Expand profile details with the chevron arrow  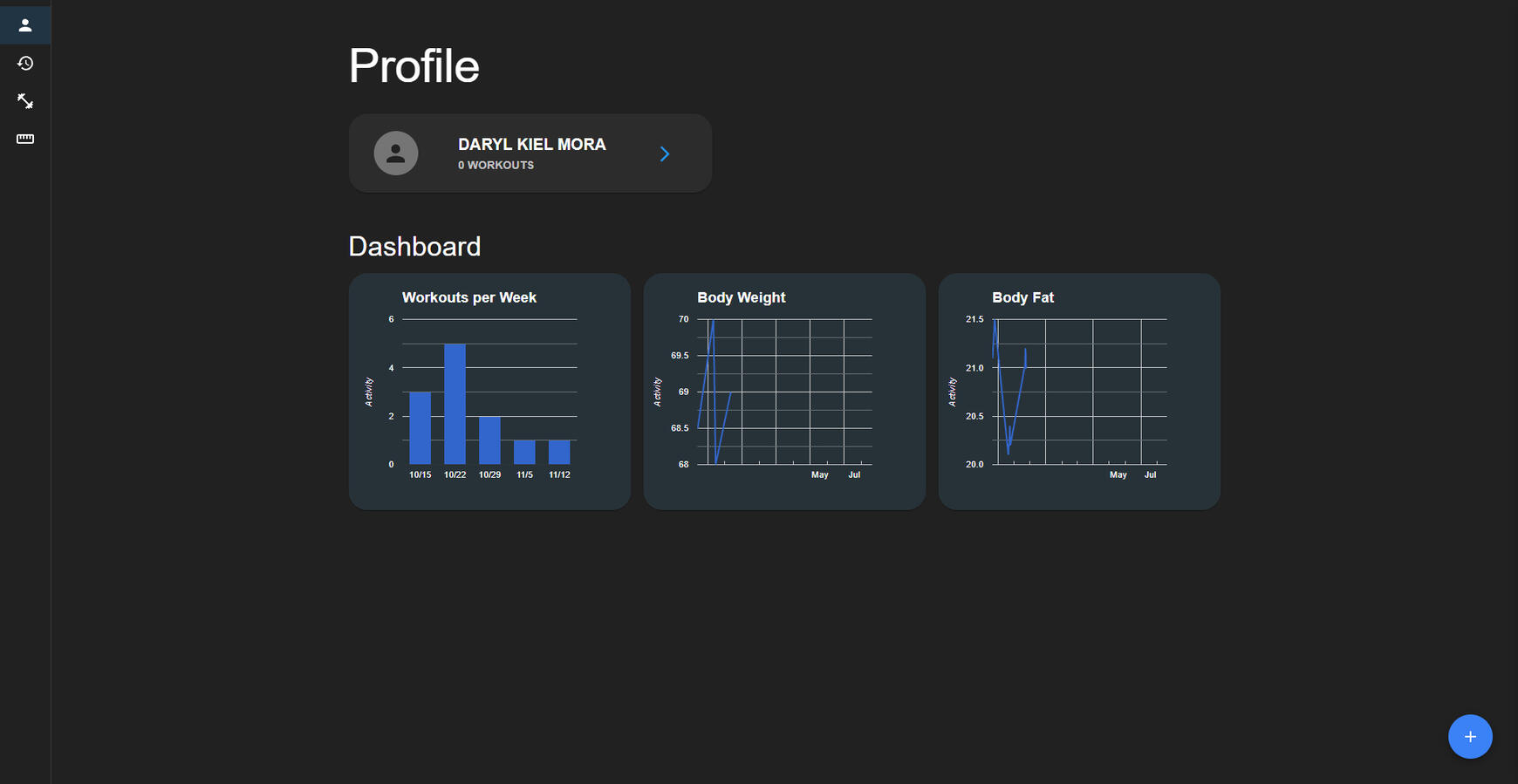[665, 154]
